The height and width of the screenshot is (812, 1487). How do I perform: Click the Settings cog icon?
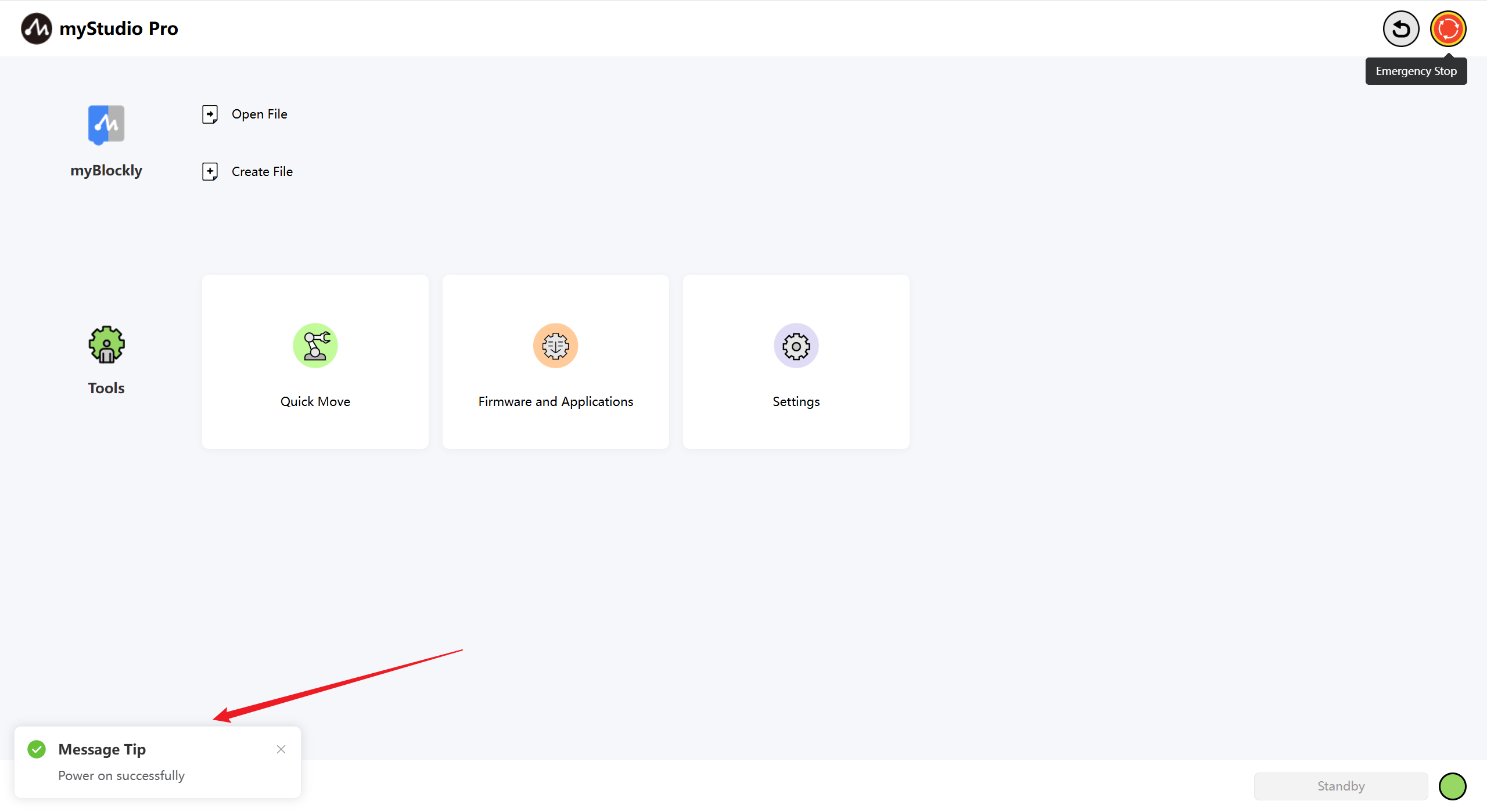pos(796,346)
